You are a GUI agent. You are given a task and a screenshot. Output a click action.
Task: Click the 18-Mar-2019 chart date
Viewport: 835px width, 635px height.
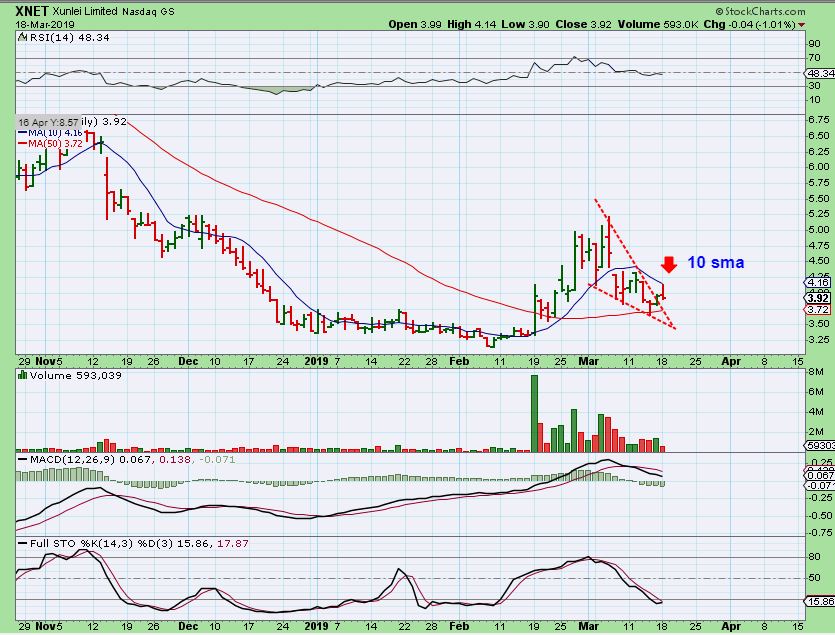(45, 25)
